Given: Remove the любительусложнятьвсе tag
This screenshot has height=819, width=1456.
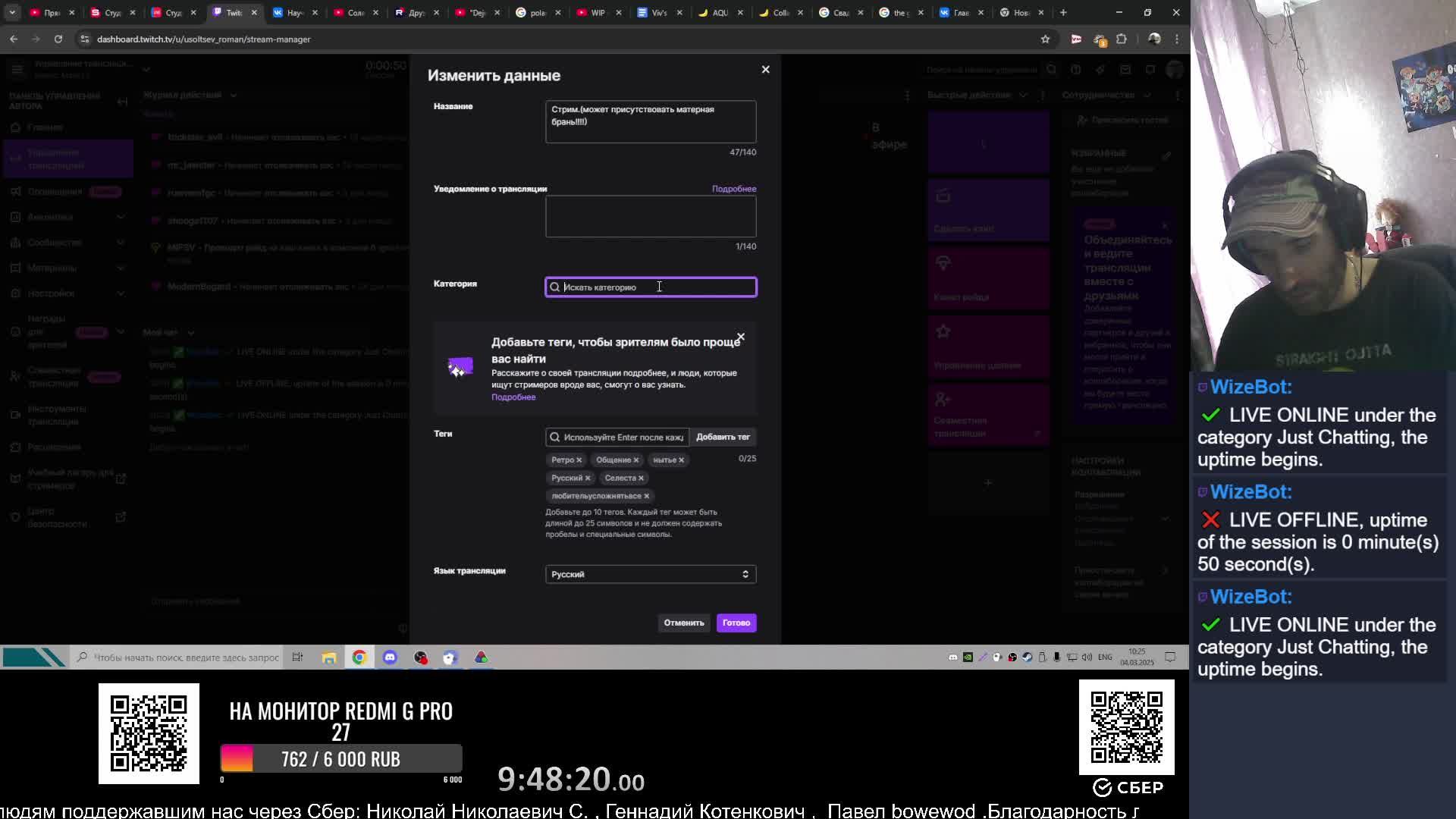Looking at the screenshot, I should pyautogui.click(x=646, y=496).
